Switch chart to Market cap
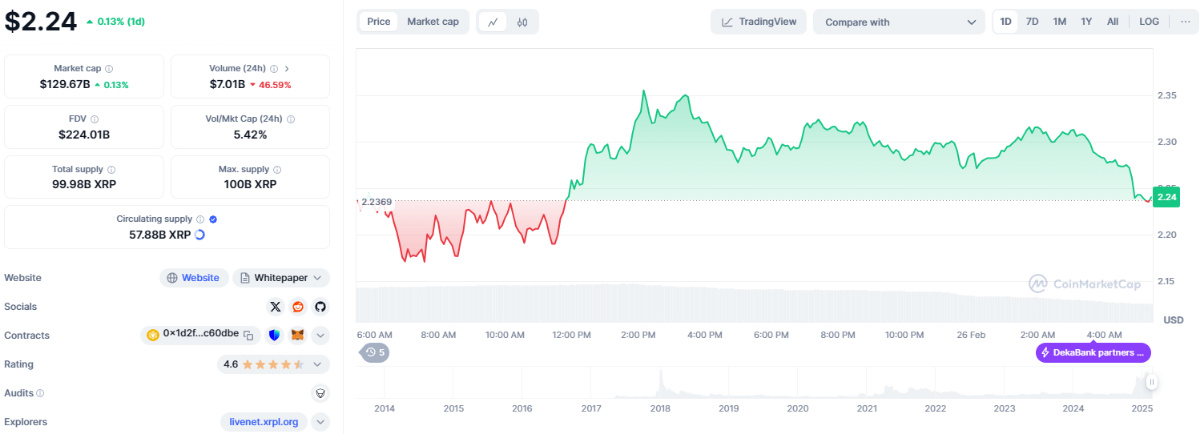 click(432, 21)
